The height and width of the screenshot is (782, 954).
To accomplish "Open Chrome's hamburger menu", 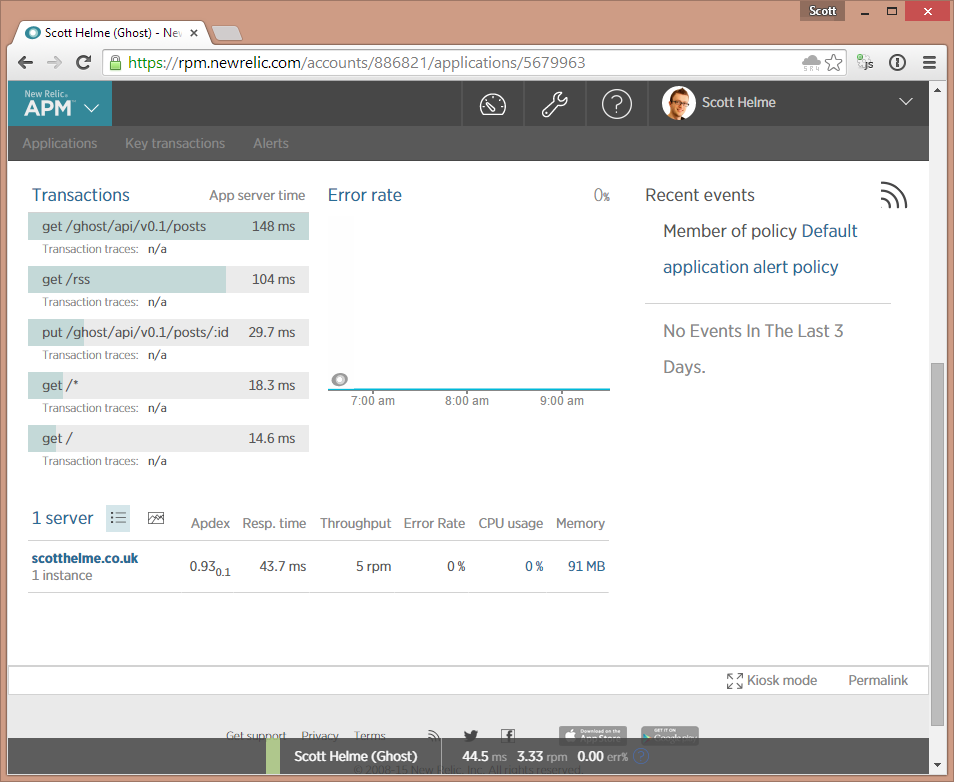I will [x=929, y=62].
